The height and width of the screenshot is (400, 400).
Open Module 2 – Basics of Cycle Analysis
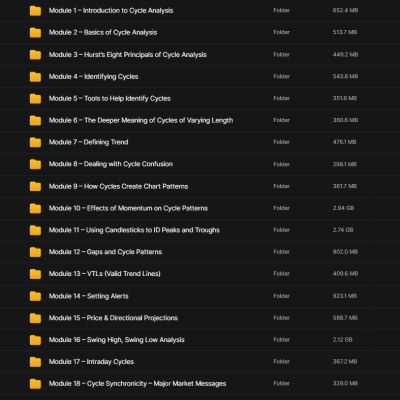tap(103, 33)
